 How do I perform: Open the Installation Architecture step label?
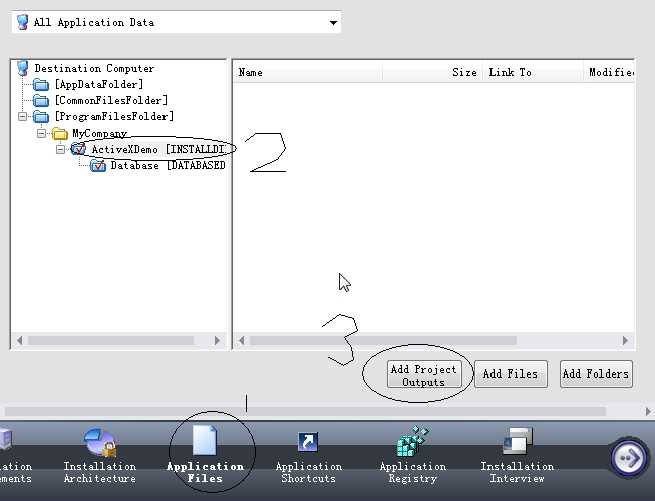pyautogui.click(x=99, y=472)
